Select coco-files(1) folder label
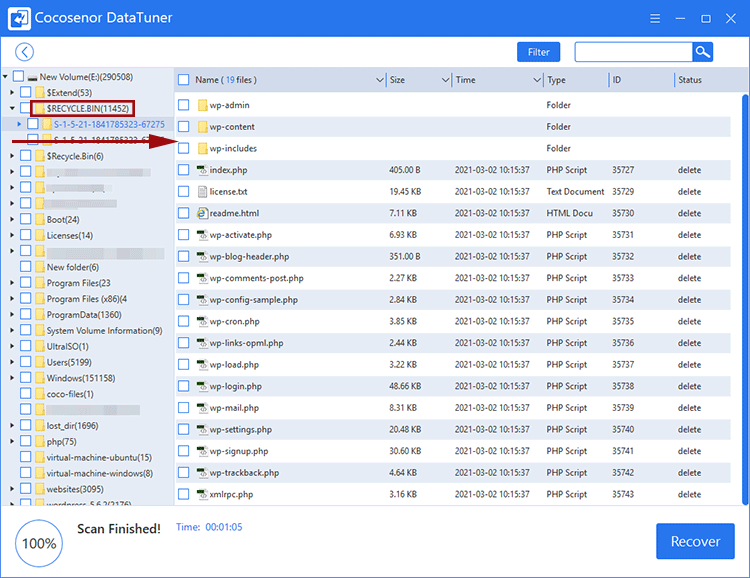Image resolution: width=750 pixels, height=578 pixels. pos(70,394)
